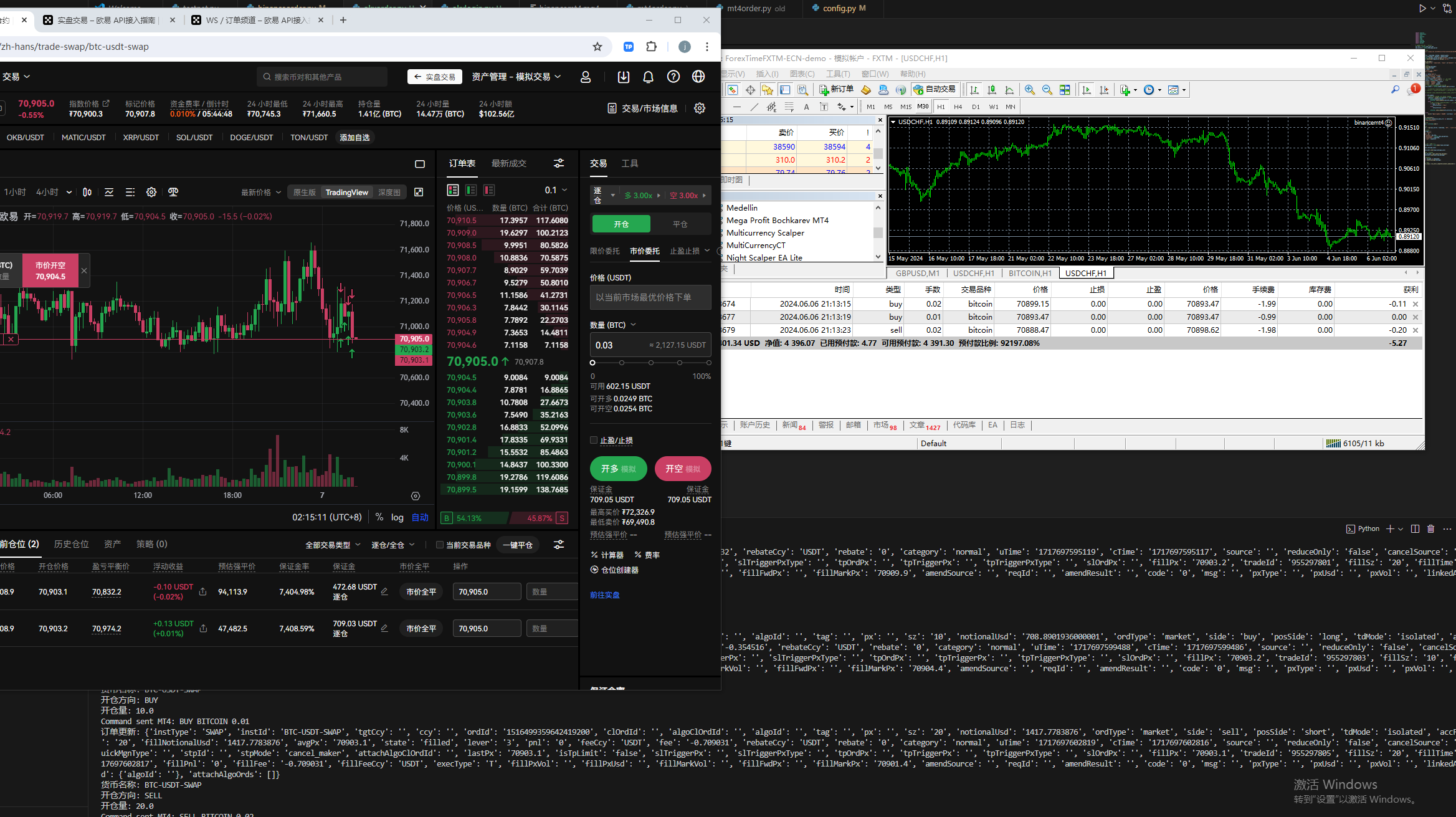
Task: Click the order size percentage slider handle
Action: pyautogui.click(x=592, y=363)
